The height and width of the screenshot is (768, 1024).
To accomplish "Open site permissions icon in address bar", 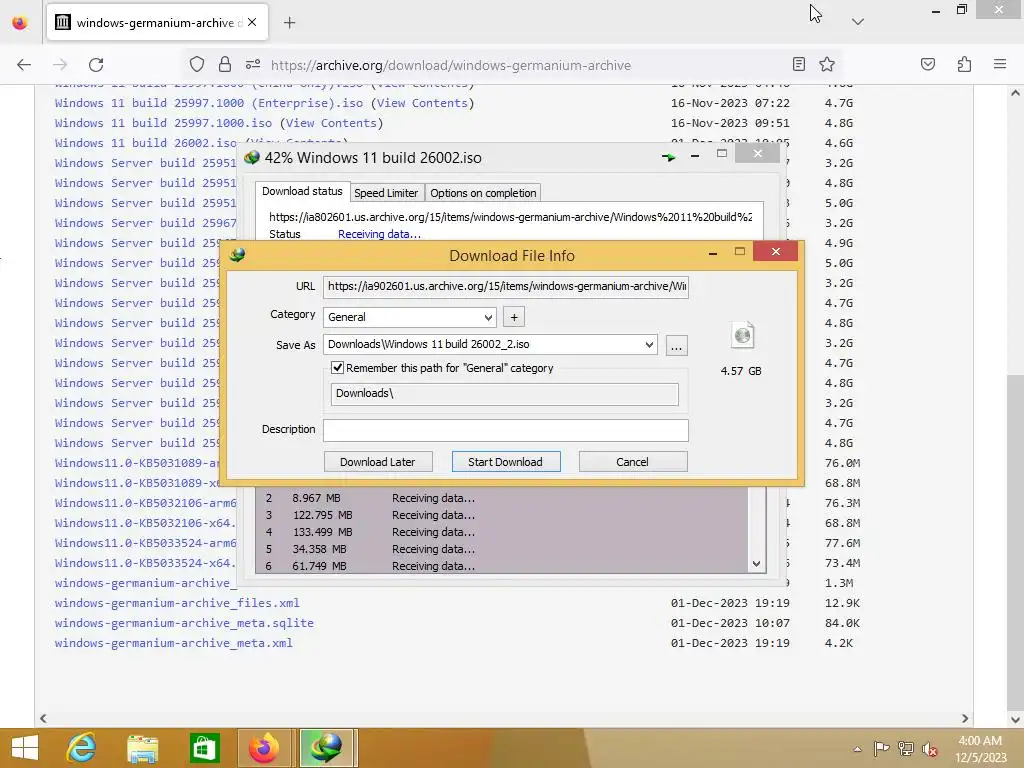I will 253,64.
